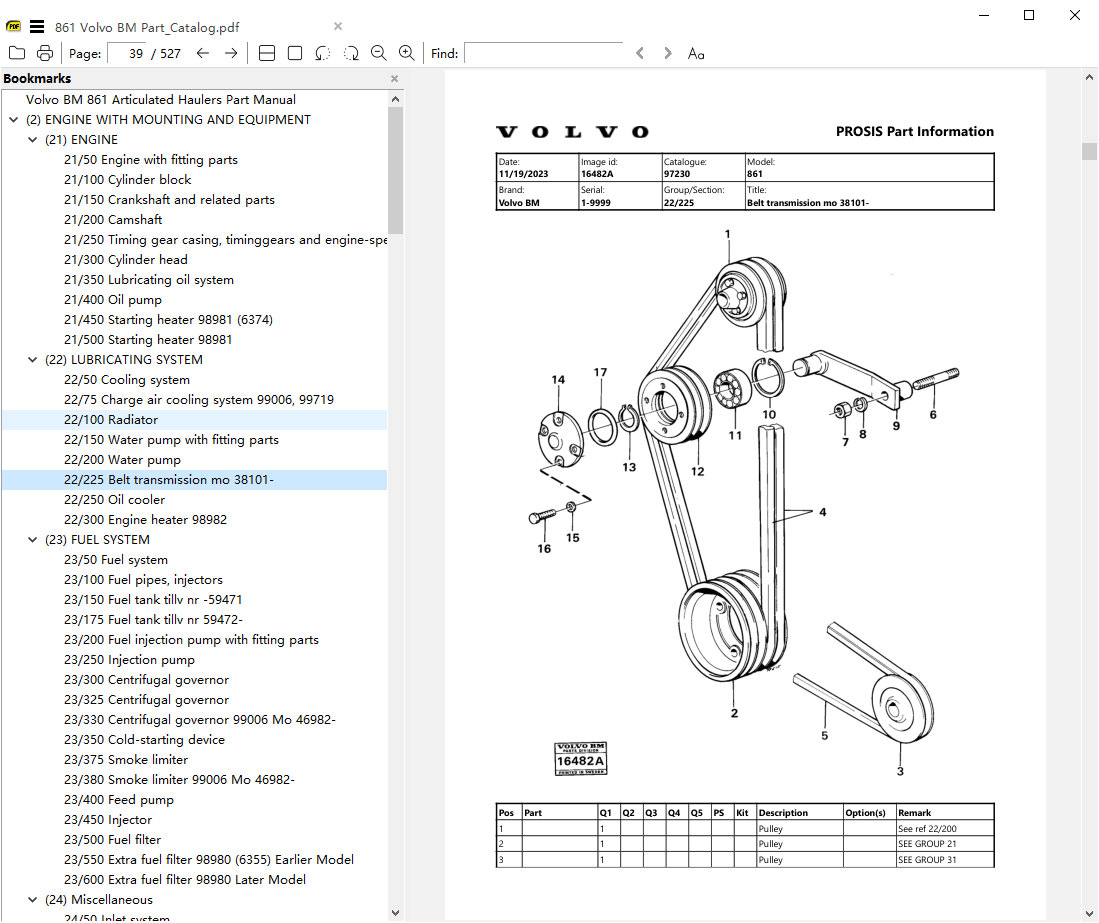Click the open file folder icon
Image resolution: width=1099 pixels, height=923 pixels.
17,53
